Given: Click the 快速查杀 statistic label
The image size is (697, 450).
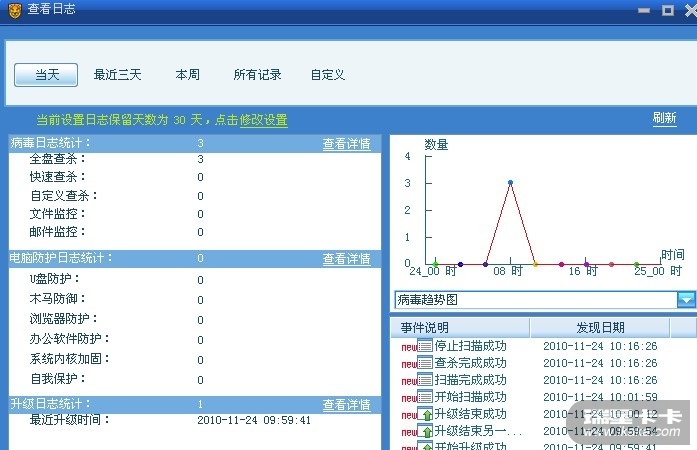Looking at the screenshot, I should (57, 177).
